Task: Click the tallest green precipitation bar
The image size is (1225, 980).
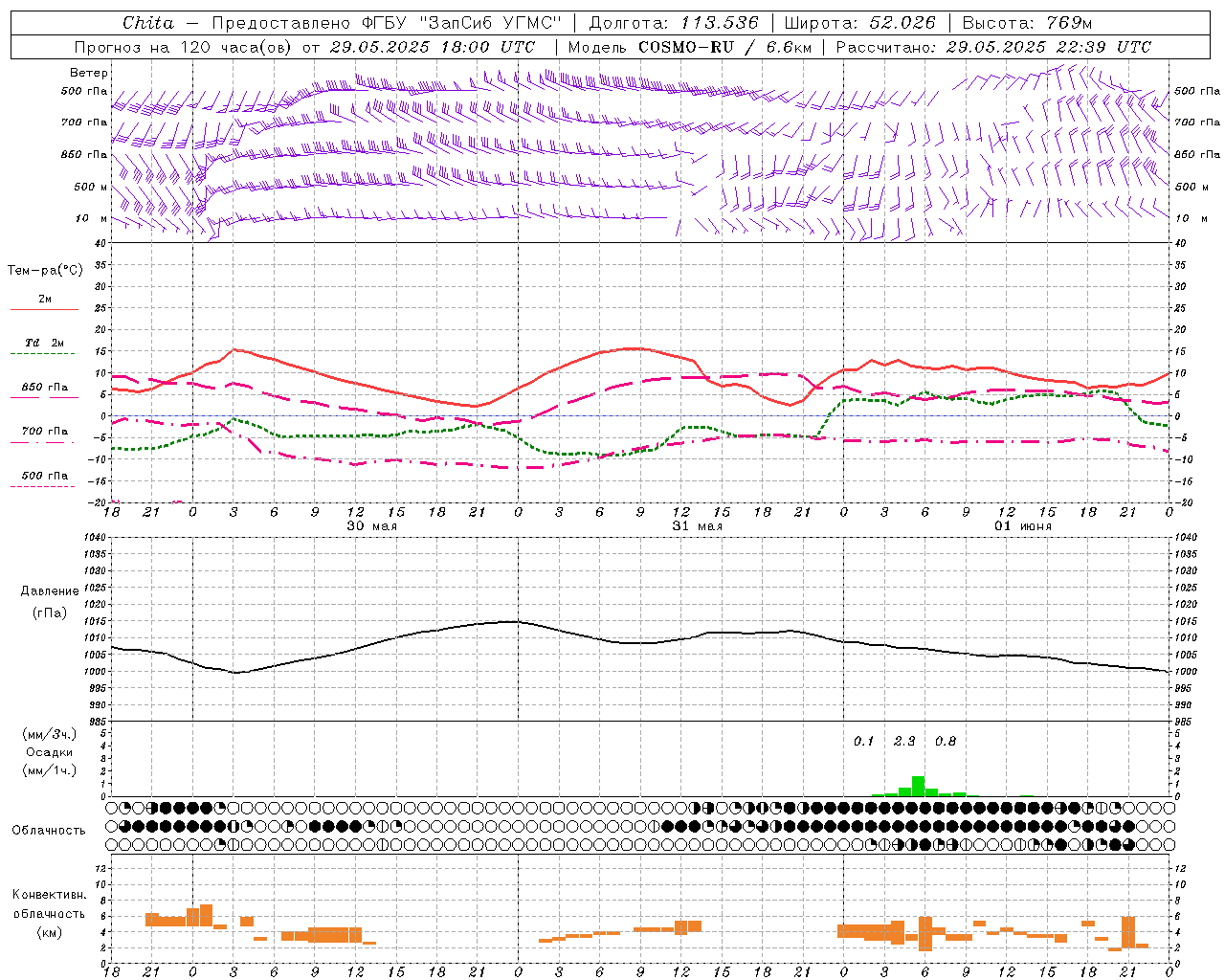Action: (918, 786)
